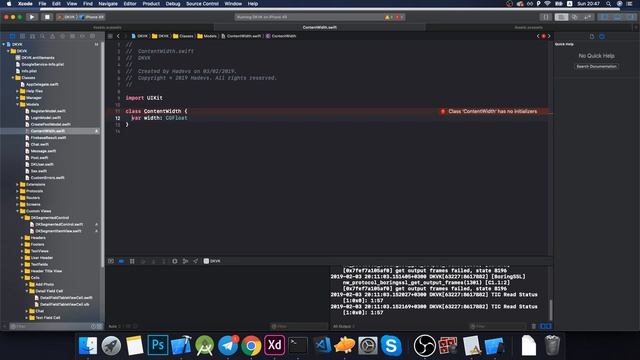Screen dimensions: 640x360
Task: Open the Issue navigator warning-triangle icon
Action: click(x=53, y=36)
